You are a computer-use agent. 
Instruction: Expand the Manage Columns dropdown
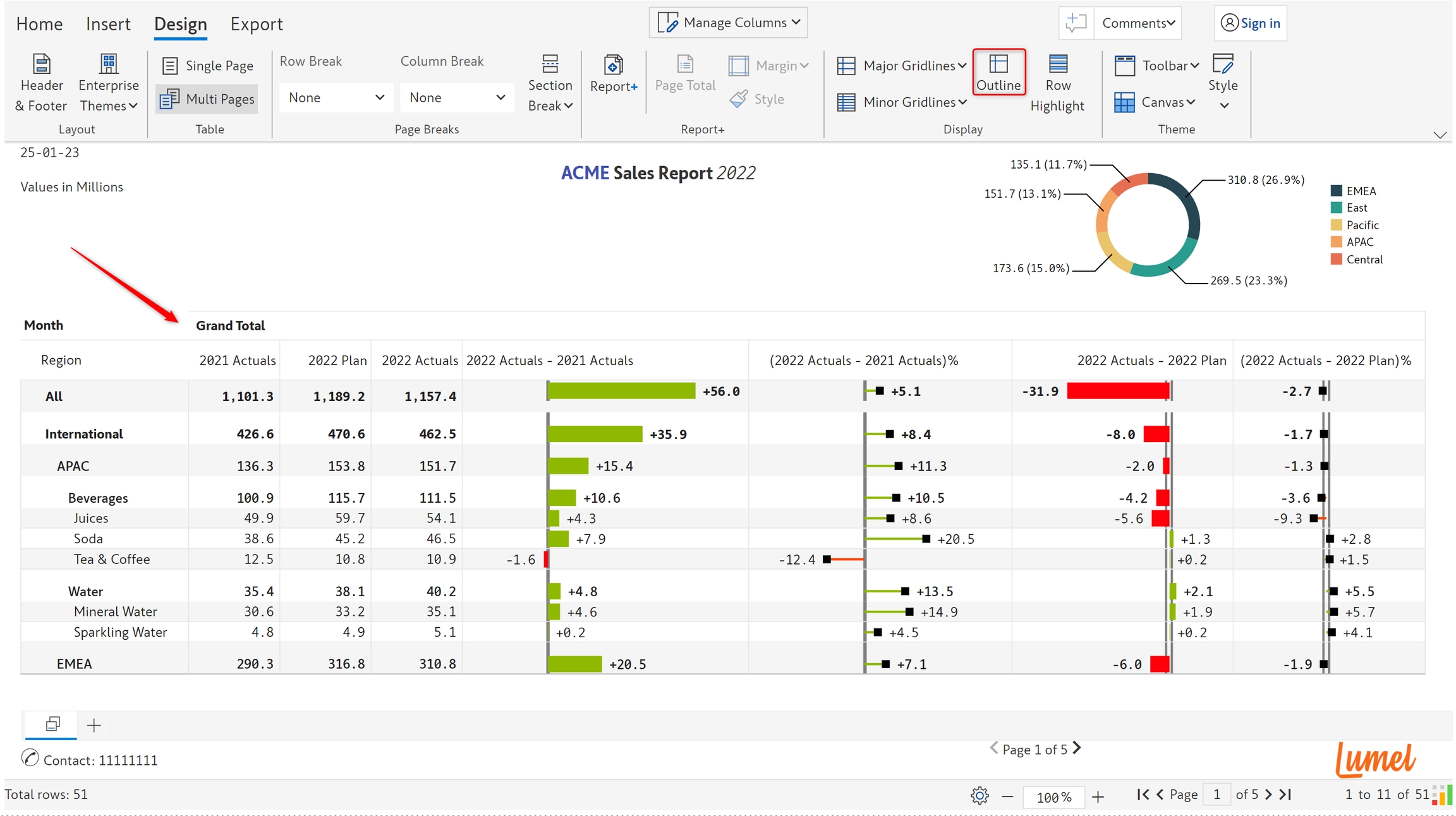728,23
